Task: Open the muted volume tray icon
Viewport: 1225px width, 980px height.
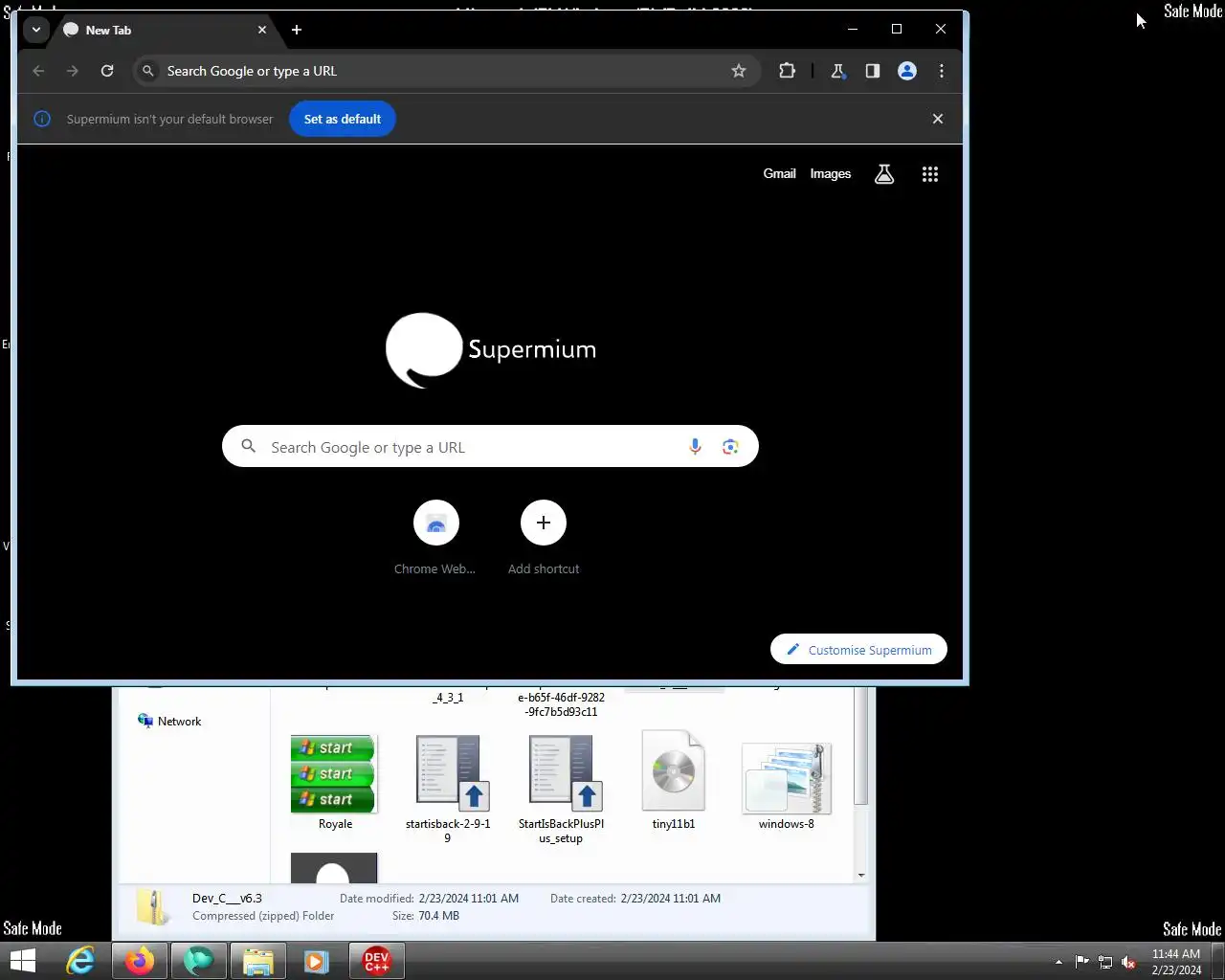Action: (1128, 962)
